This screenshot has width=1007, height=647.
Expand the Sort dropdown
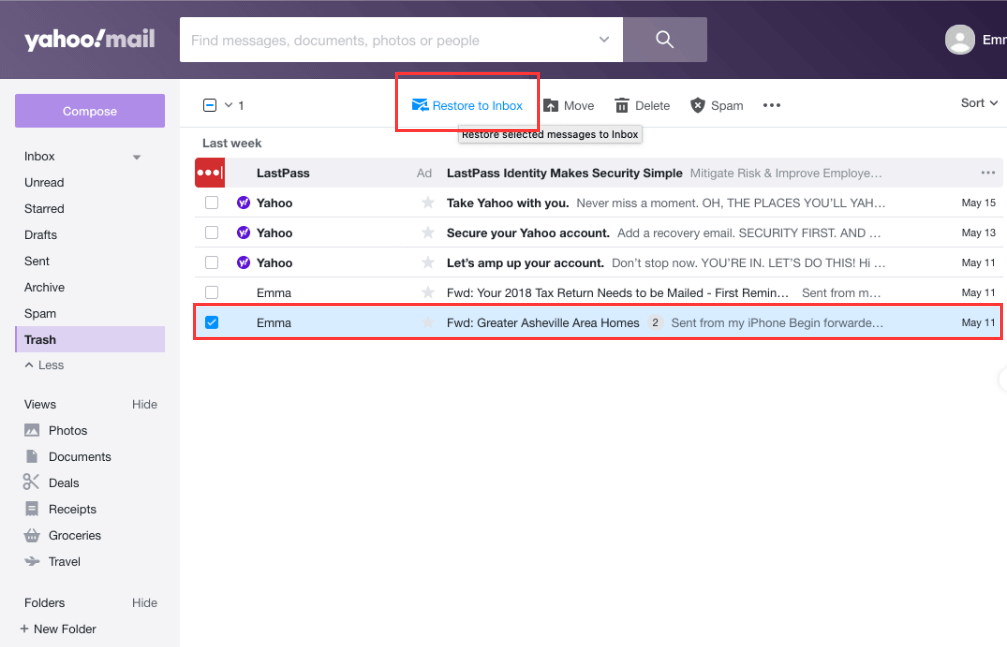(979, 103)
